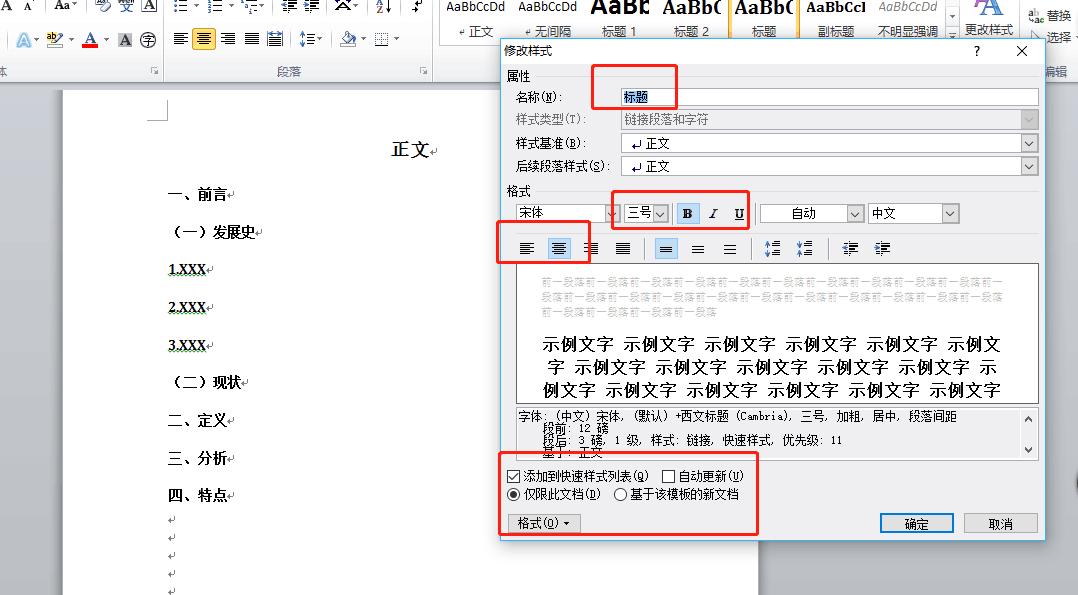Click 更改样式 on the ribbon

point(989,22)
